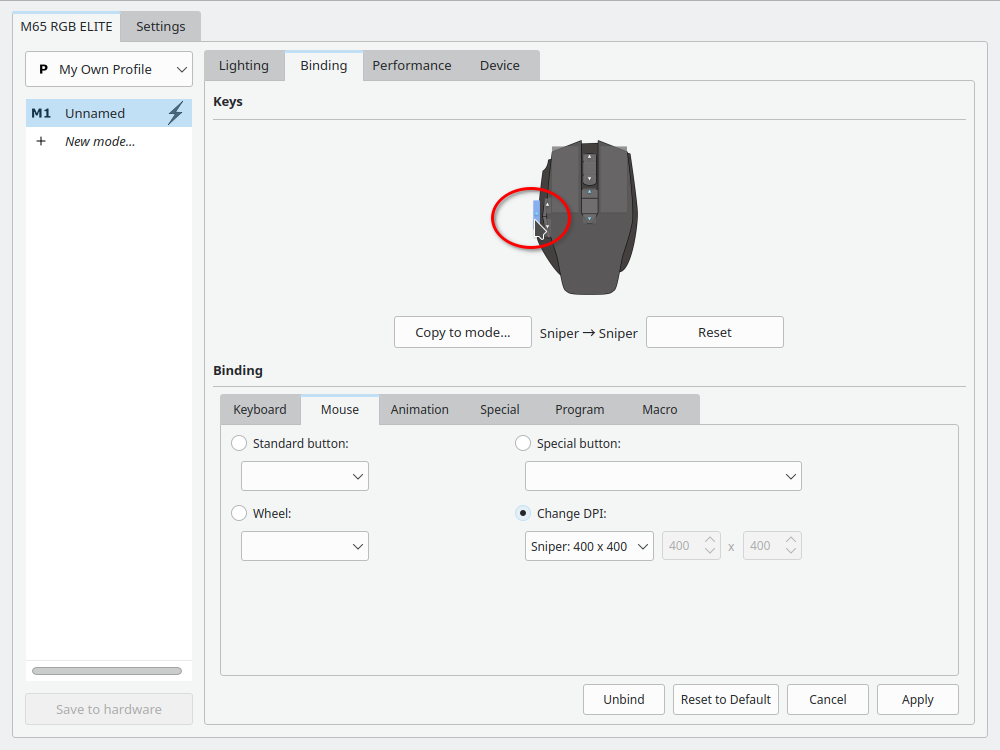The width and height of the screenshot is (1000, 750).
Task: Open the Lighting tab
Action: point(244,65)
